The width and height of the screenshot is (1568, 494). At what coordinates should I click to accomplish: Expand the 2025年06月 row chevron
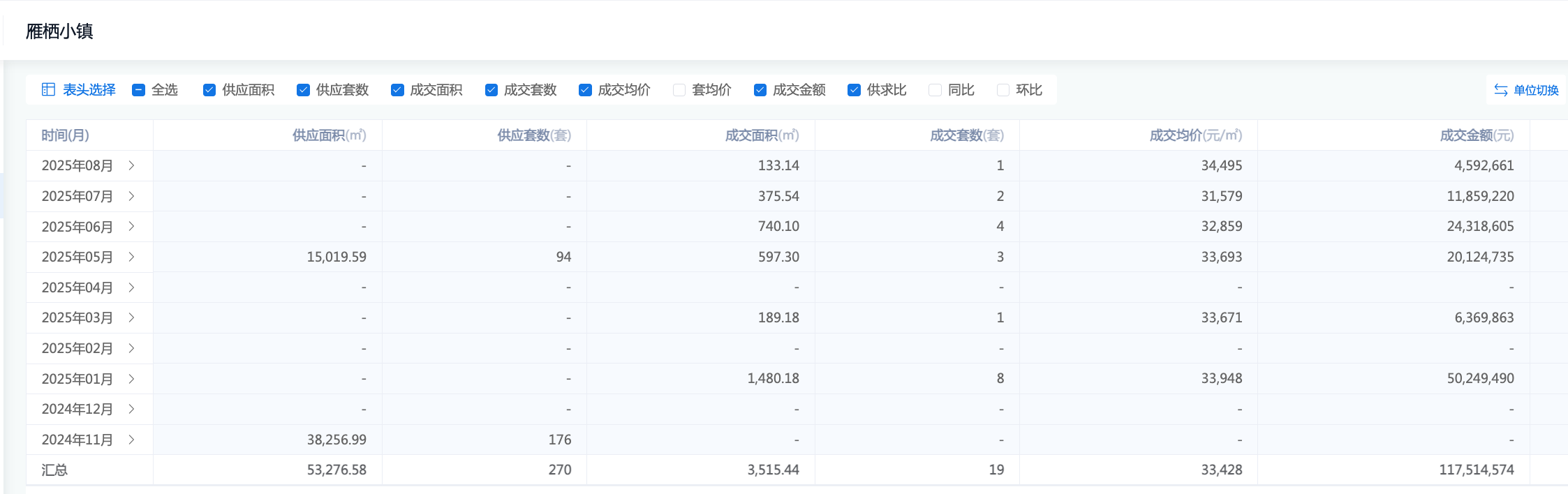(x=131, y=227)
